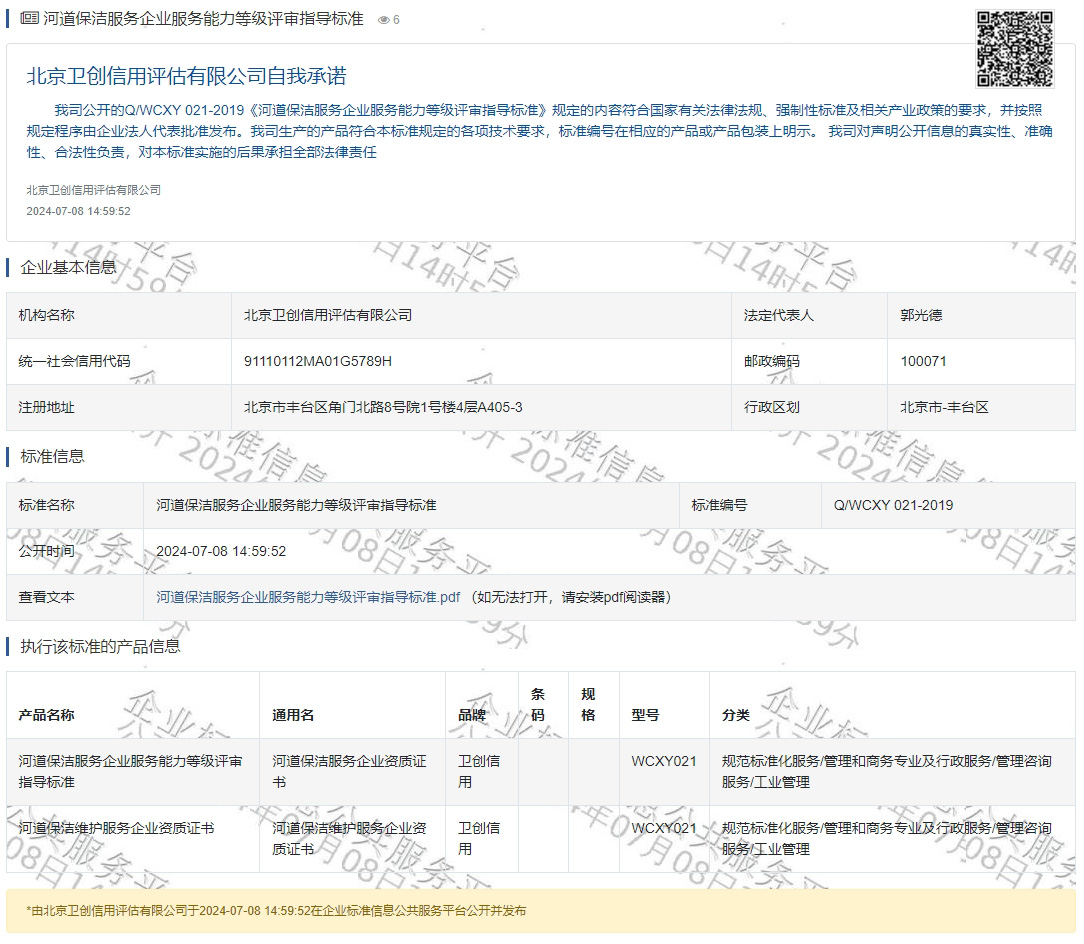The width and height of the screenshot is (1084, 944).
Task: Click the 标准信息 section heading
Action: (53, 456)
